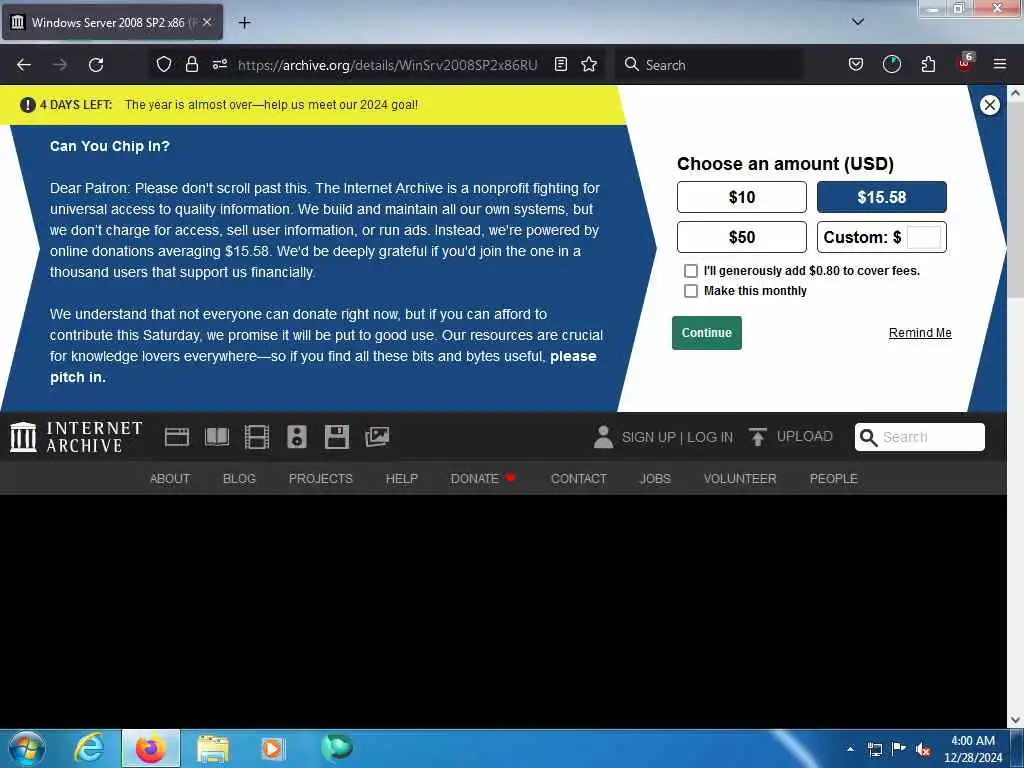Viewport: 1024px width, 768px height.
Task: Open the PROJECTS menu item
Action: pos(321,479)
